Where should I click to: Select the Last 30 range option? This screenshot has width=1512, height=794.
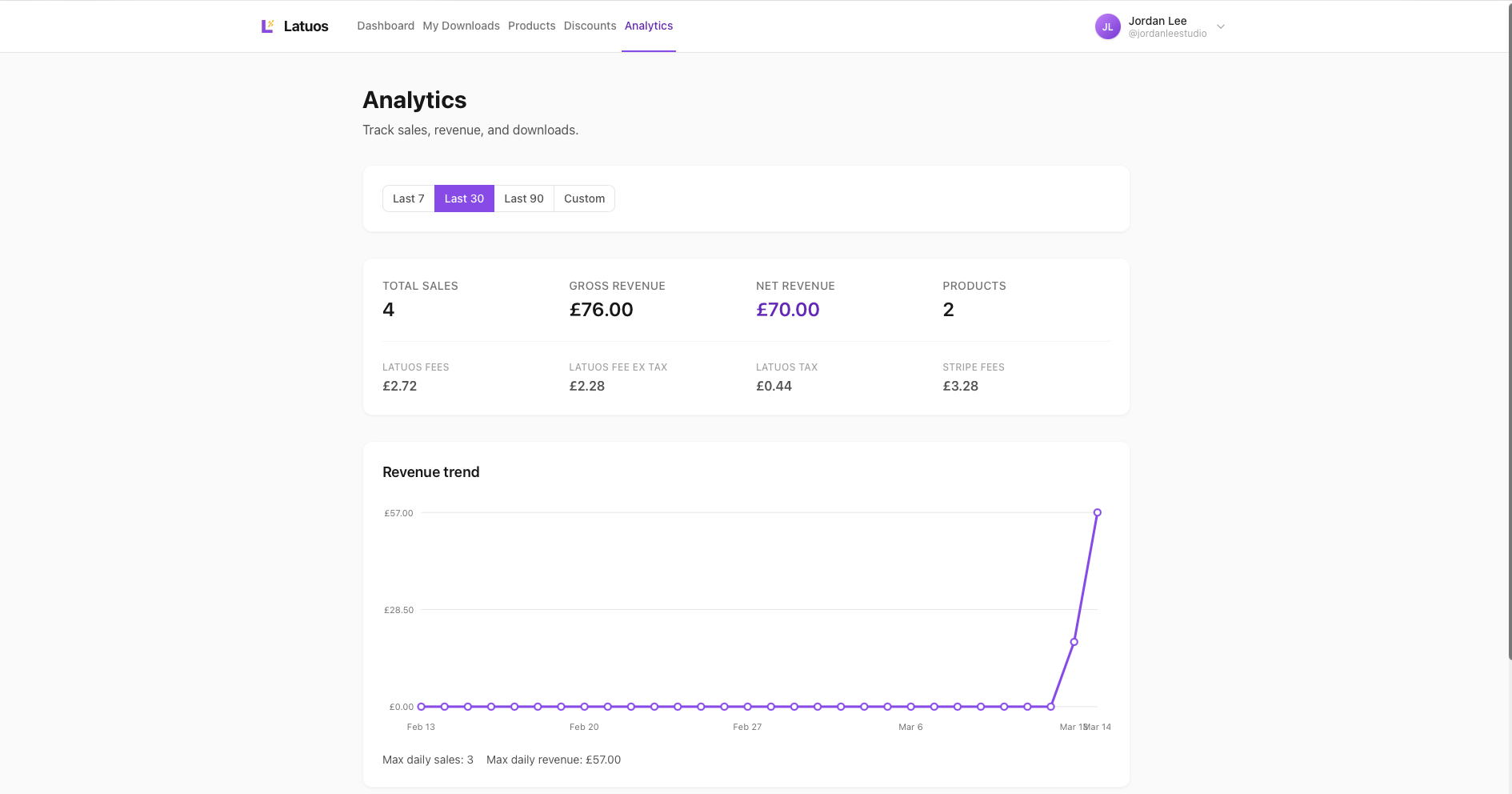(464, 198)
